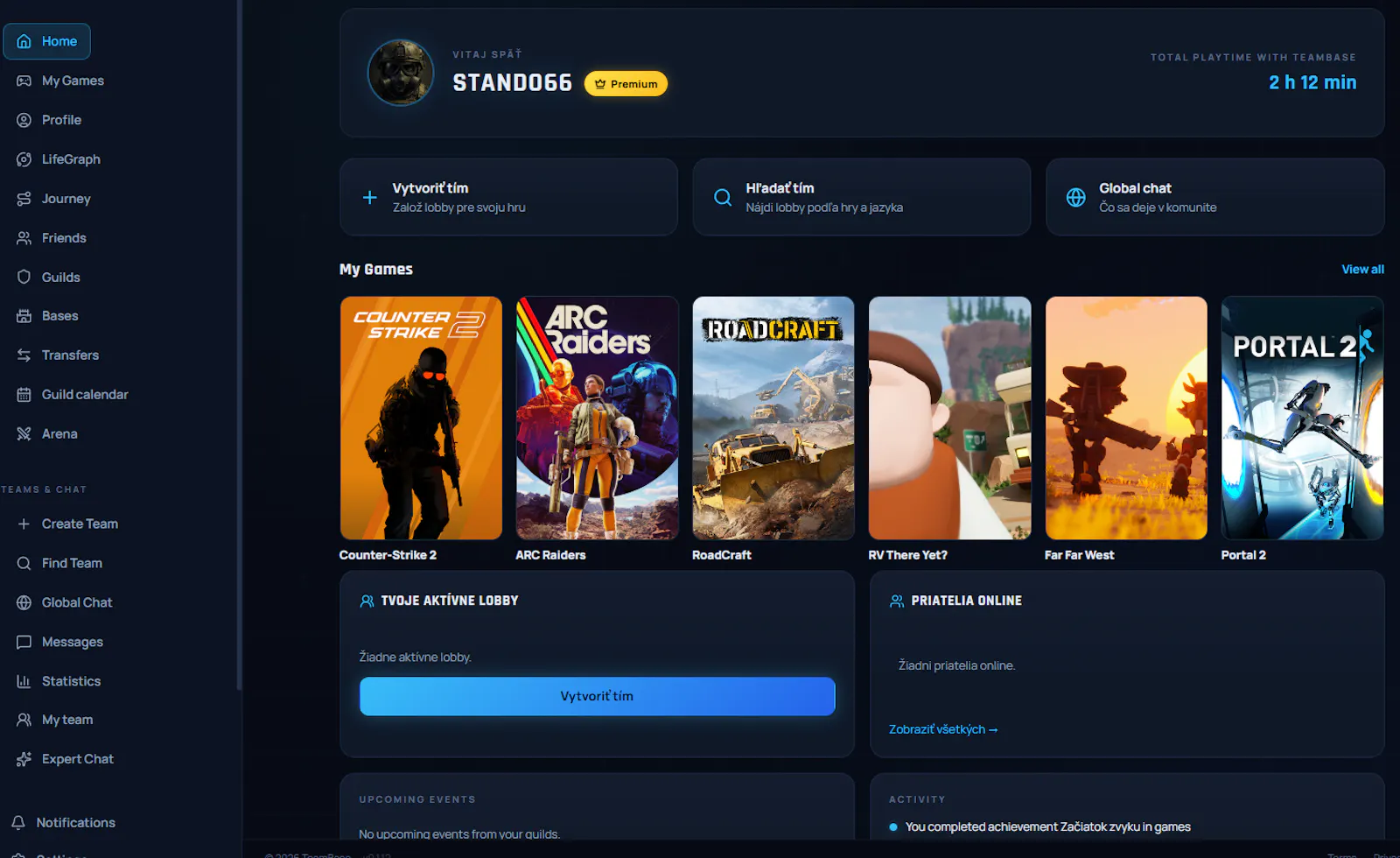Click the Arena crossed-swords icon
Image resolution: width=1400 pixels, height=858 pixels.
(x=24, y=433)
